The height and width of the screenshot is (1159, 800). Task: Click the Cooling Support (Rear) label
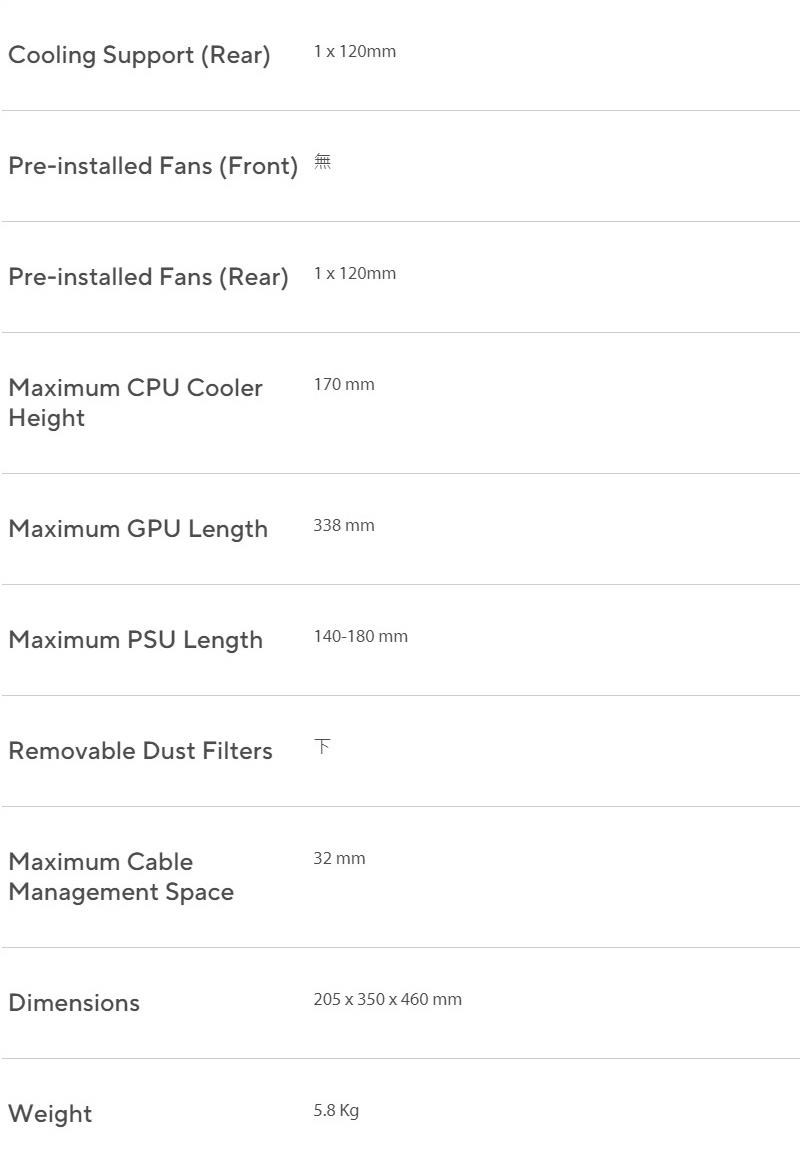139,55
